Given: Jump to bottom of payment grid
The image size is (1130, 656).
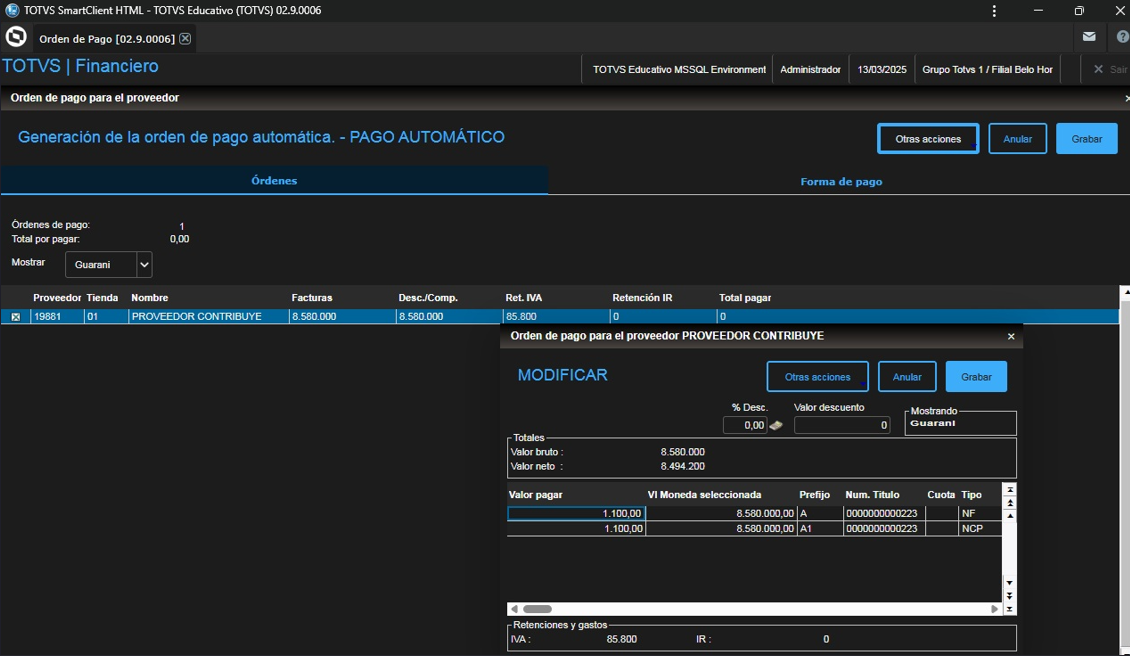Looking at the screenshot, I should click(1010, 608).
